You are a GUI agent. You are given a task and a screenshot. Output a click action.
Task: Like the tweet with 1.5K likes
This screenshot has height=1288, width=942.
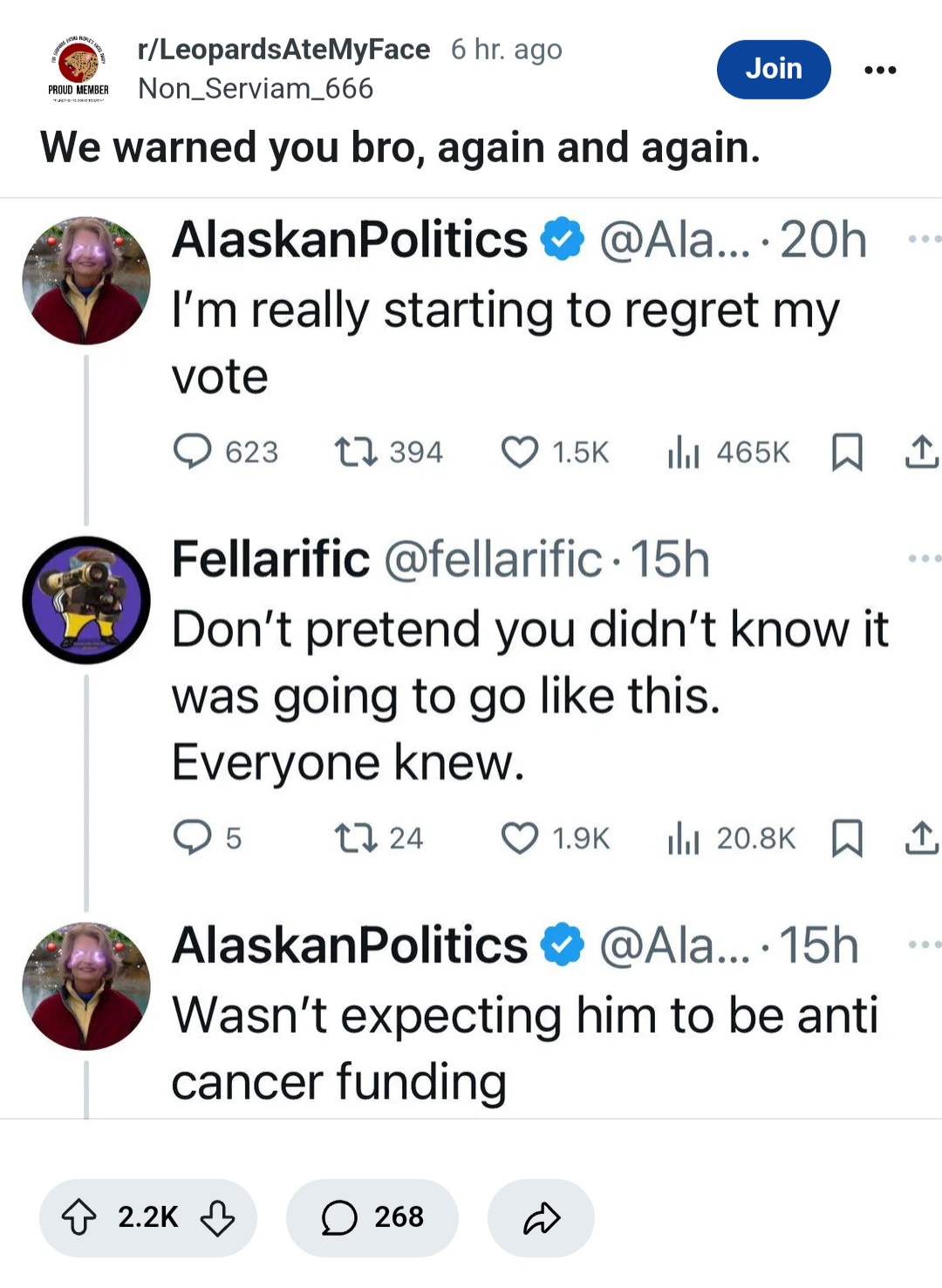[520, 452]
